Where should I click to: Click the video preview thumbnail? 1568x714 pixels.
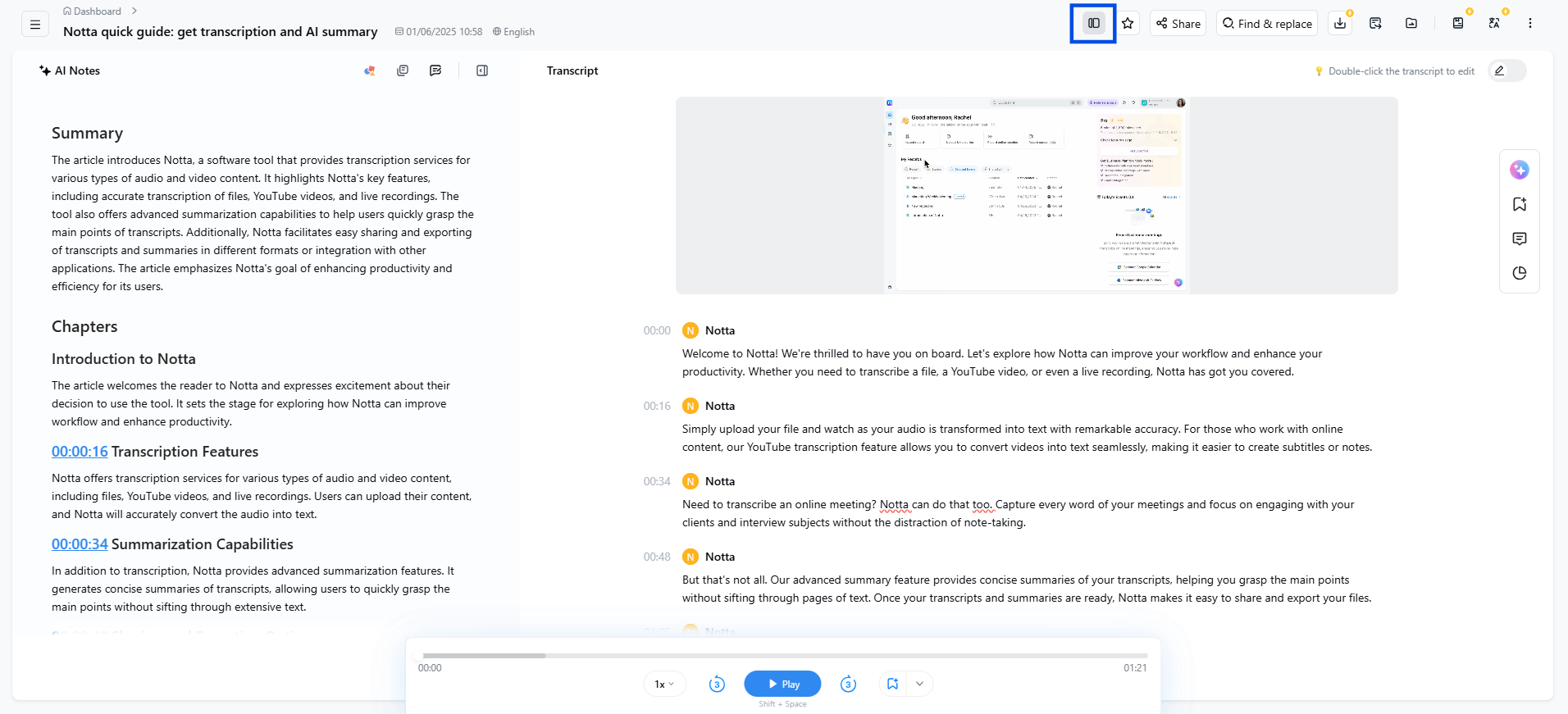click(x=1037, y=195)
